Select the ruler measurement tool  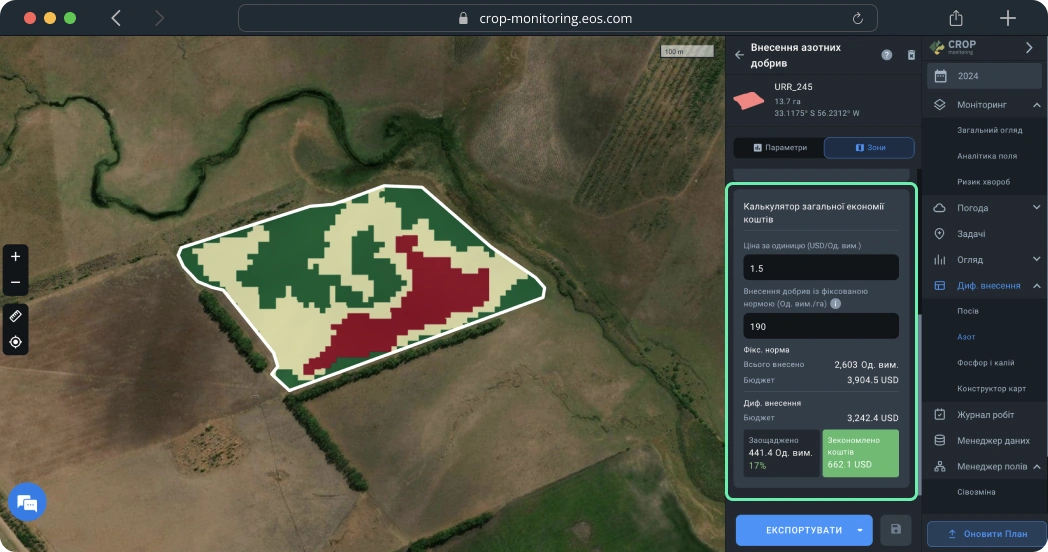click(15, 315)
